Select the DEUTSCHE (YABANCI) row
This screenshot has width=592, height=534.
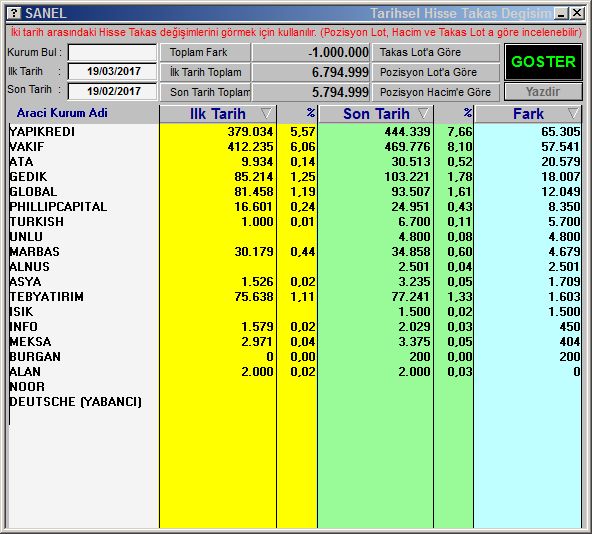295,401
